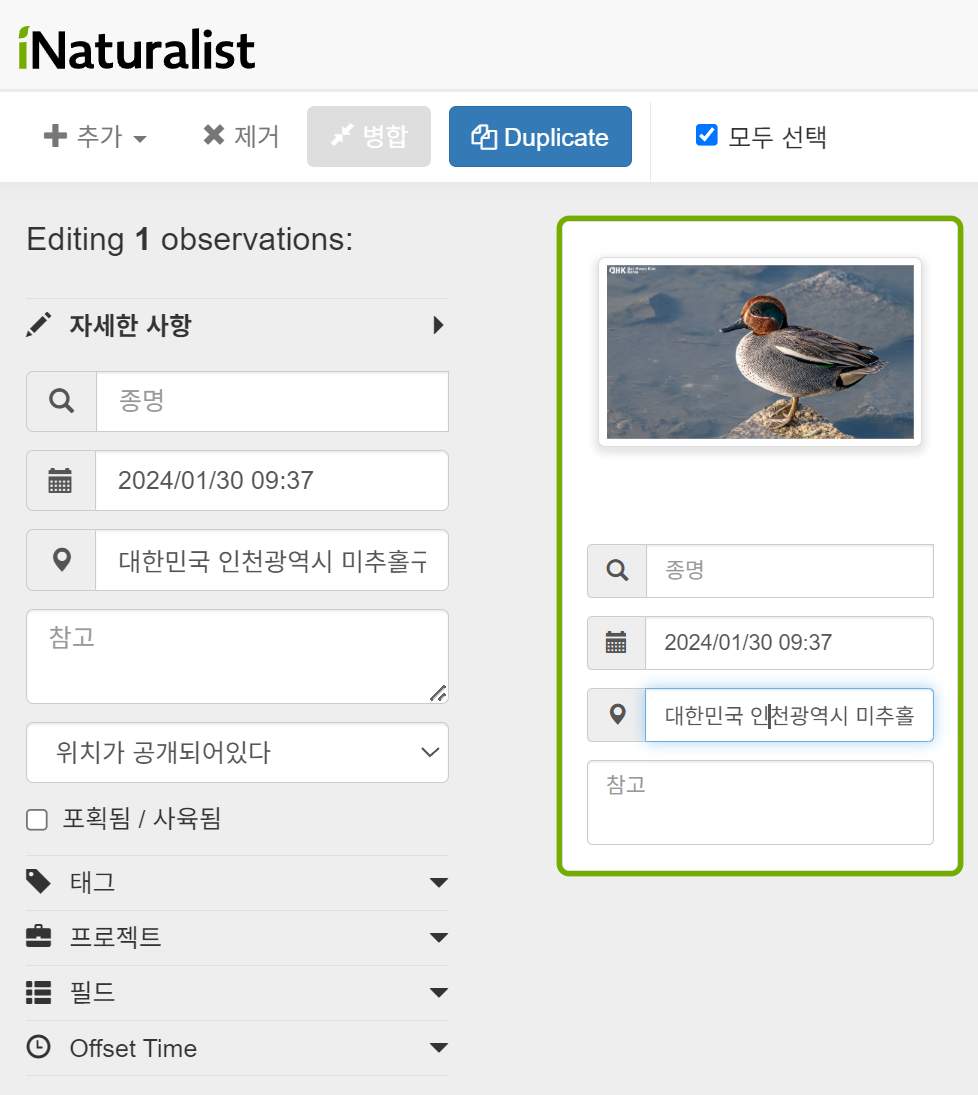This screenshot has width=978, height=1095.
Task: Click the plus icon on 추가 button
Action: [55, 135]
